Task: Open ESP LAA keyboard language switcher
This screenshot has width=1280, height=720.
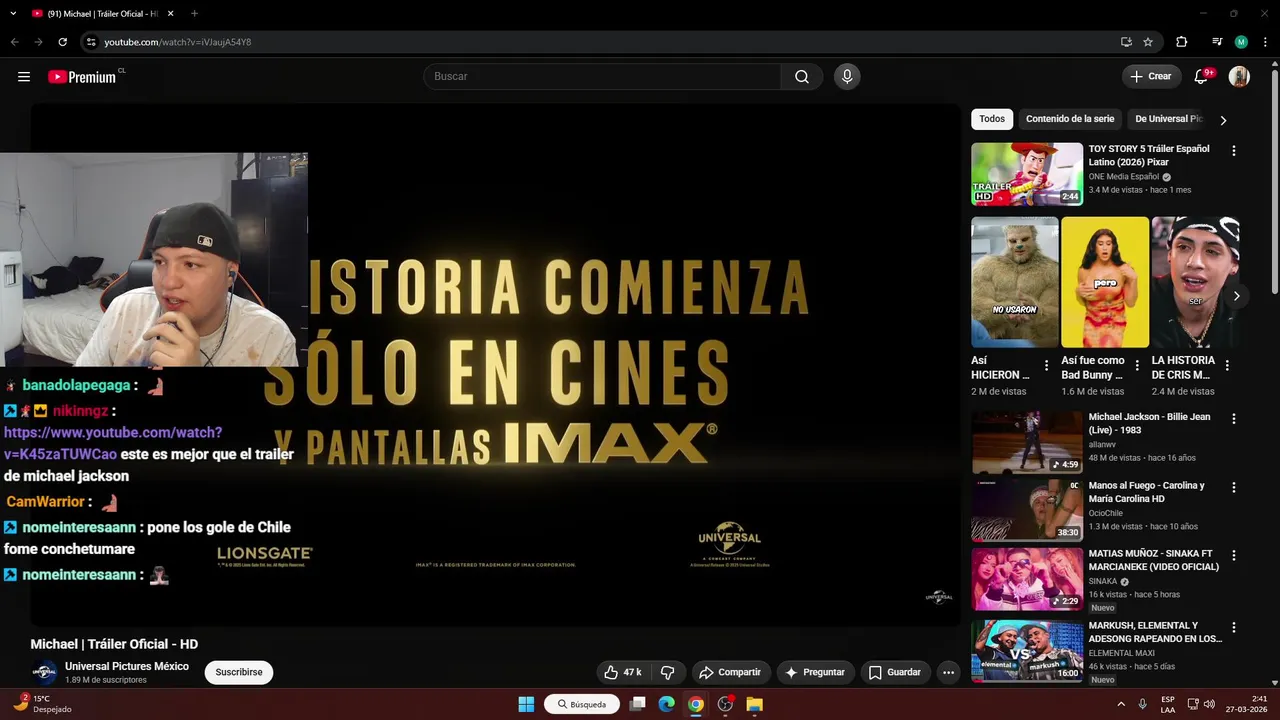Action: pyautogui.click(x=1168, y=704)
